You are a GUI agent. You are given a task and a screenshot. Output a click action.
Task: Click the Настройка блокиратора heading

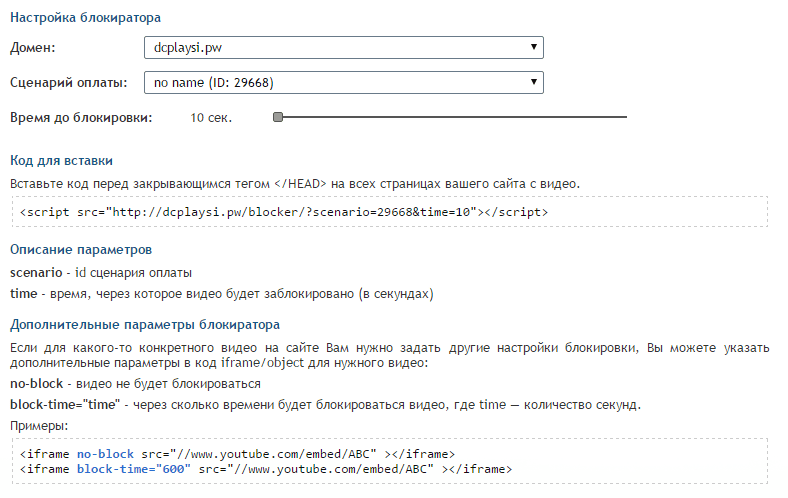(x=85, y=18)
